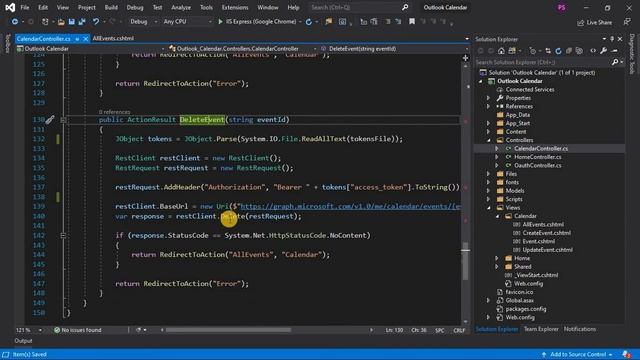Click the Save All toolbar icon
Screen dimensions: 640x360
coord(82,22)
